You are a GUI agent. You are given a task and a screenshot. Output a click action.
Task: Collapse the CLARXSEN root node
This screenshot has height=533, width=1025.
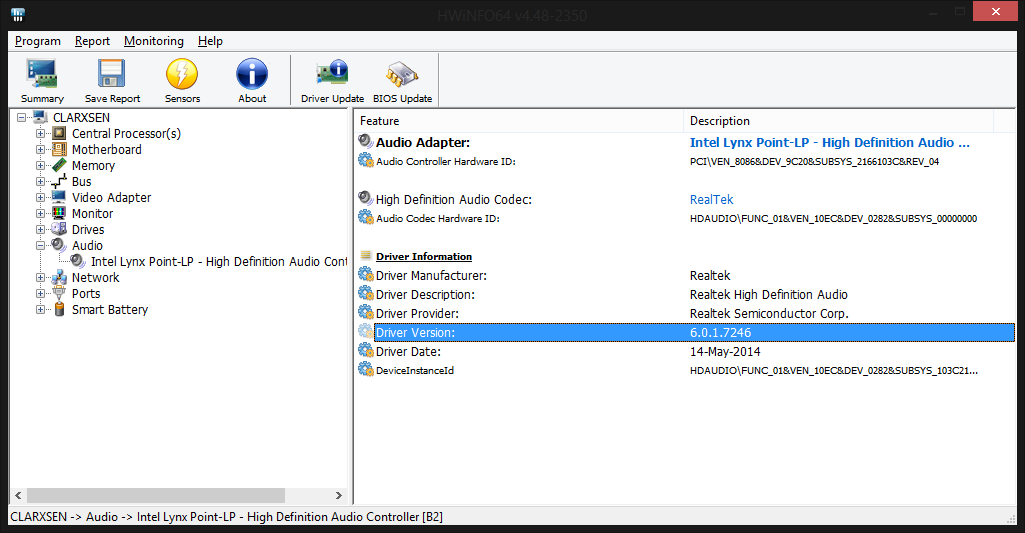point(22,118)
